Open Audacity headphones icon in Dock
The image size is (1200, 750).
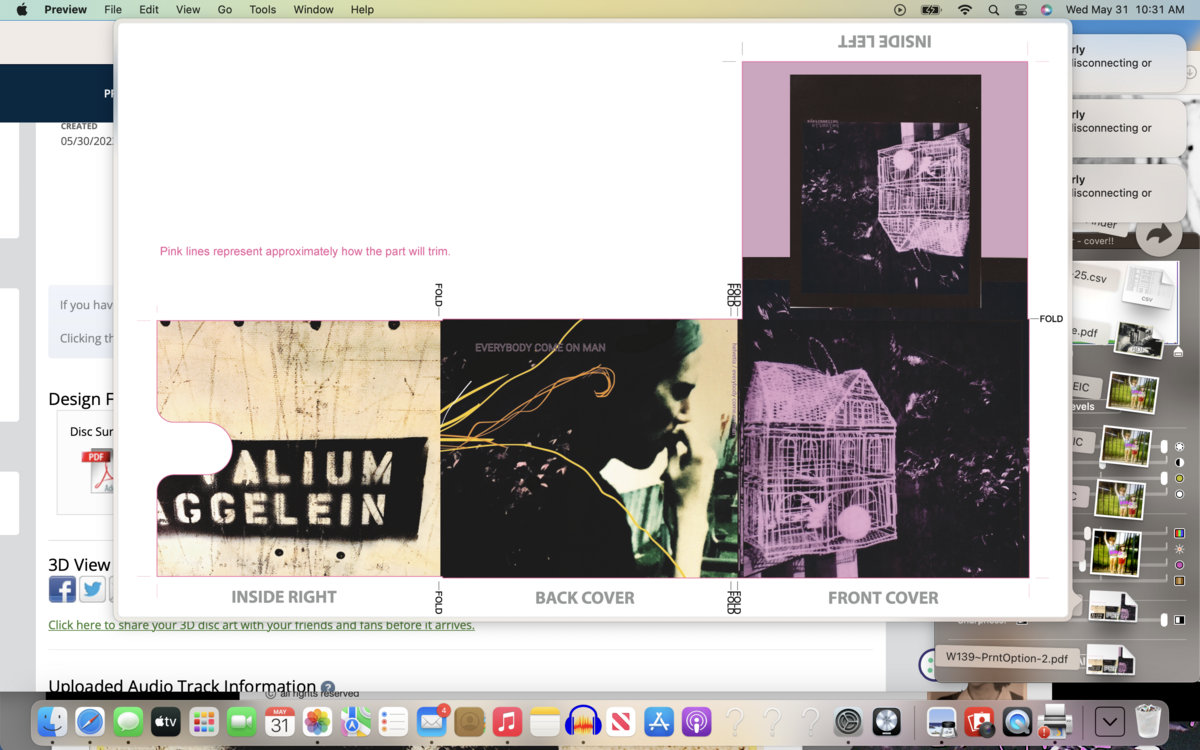tap(582, 721)
